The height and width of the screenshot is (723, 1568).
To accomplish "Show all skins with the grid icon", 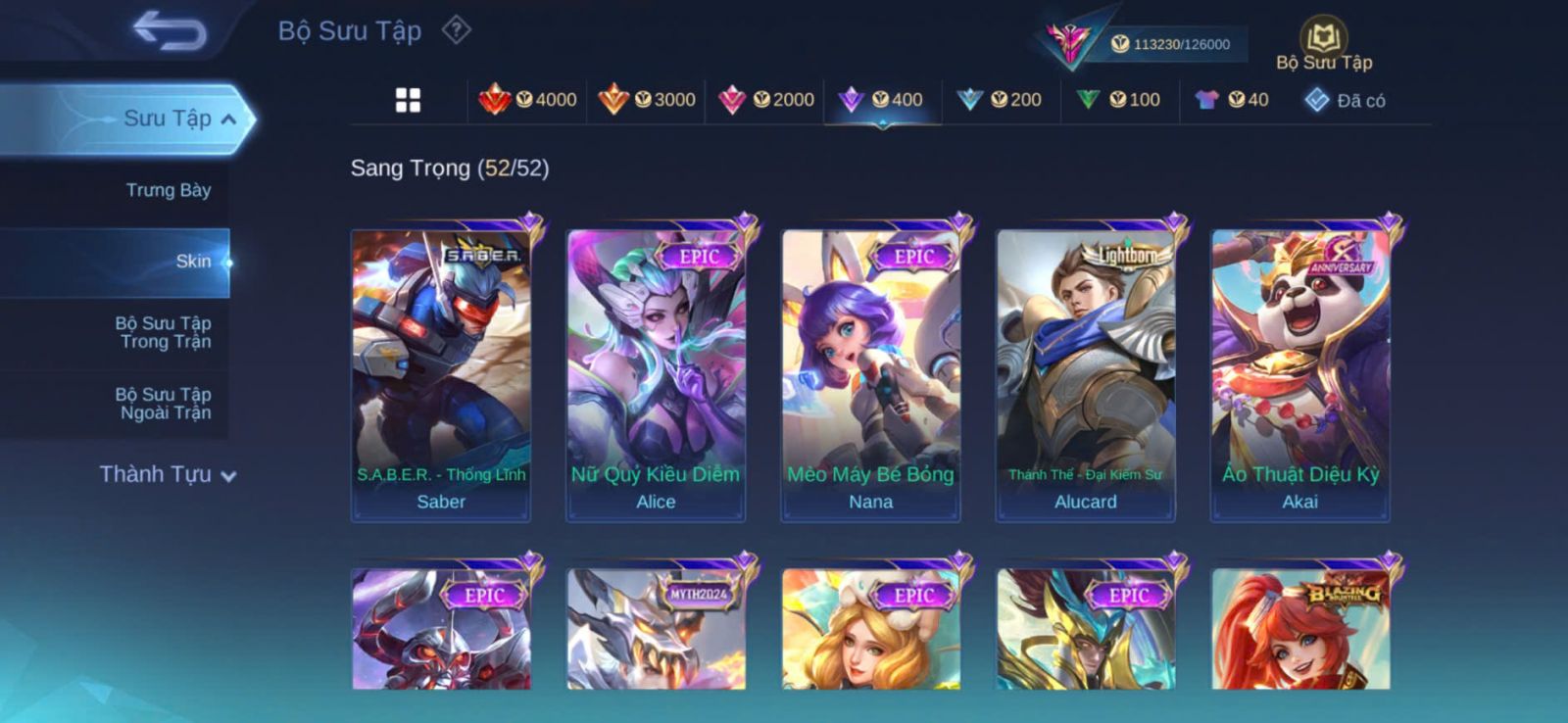I will pos(408,100).
